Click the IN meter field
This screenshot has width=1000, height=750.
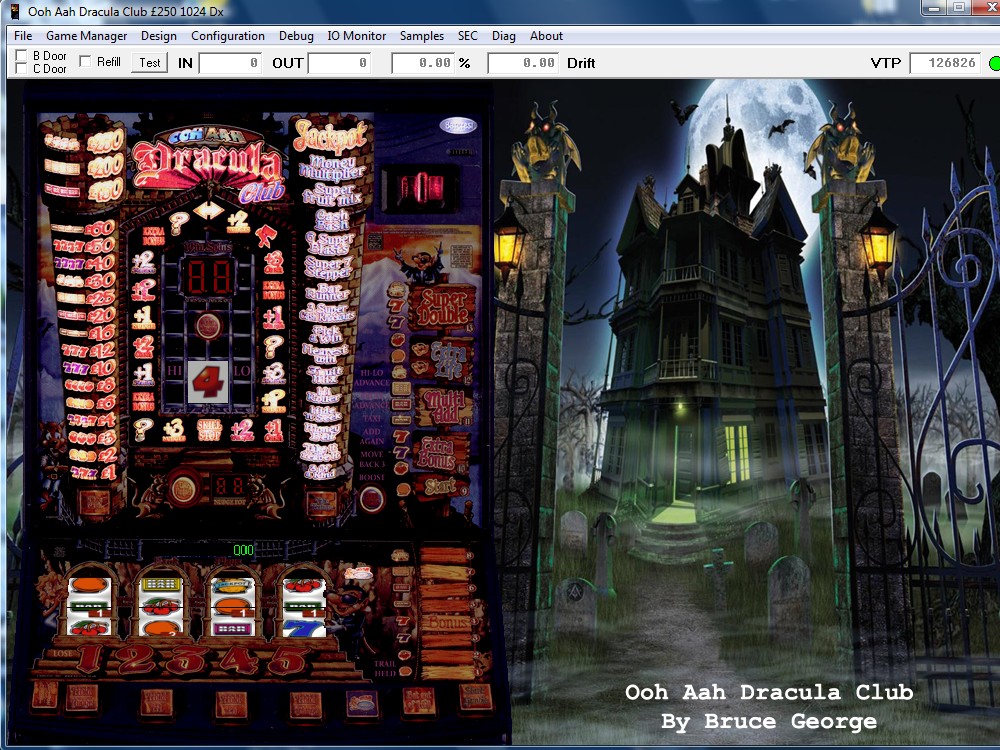[230, 62]
